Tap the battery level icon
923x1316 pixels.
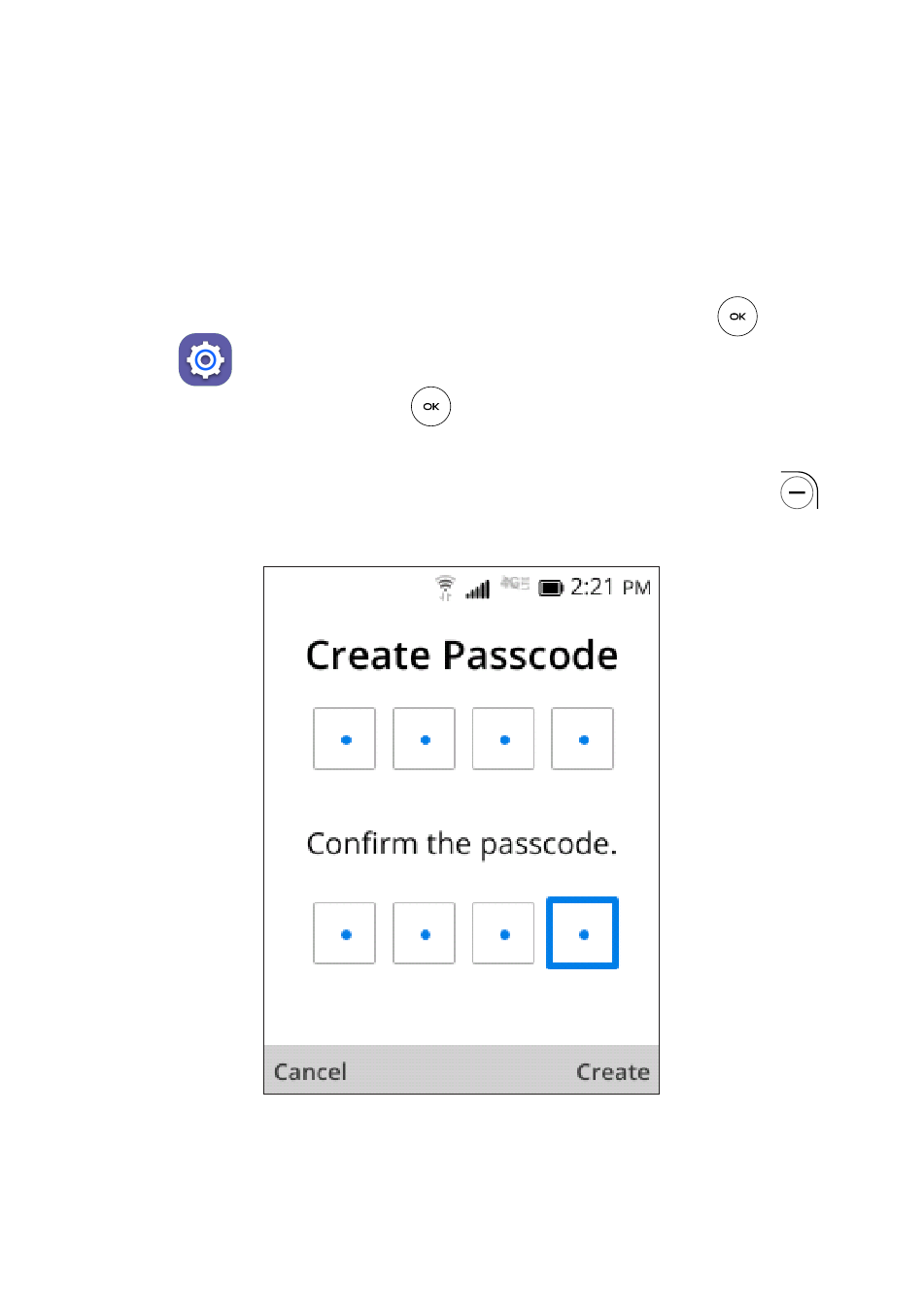551,589
